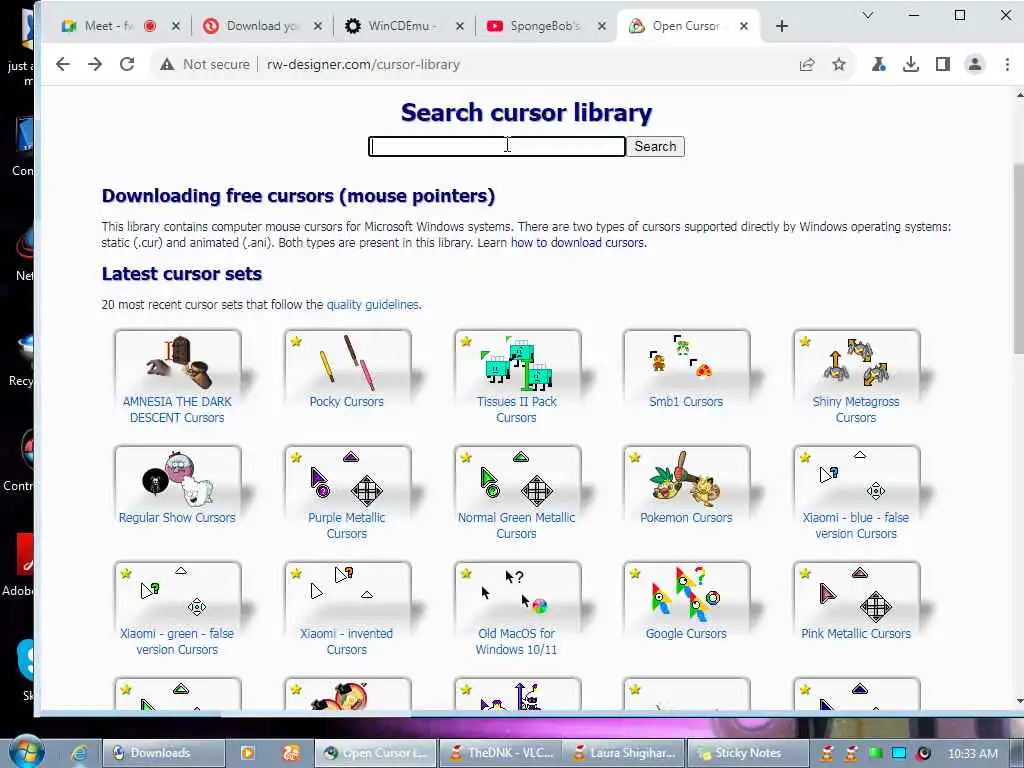Close the WinCDEmu tab
1024x768 pixels.
click(460, 26)
